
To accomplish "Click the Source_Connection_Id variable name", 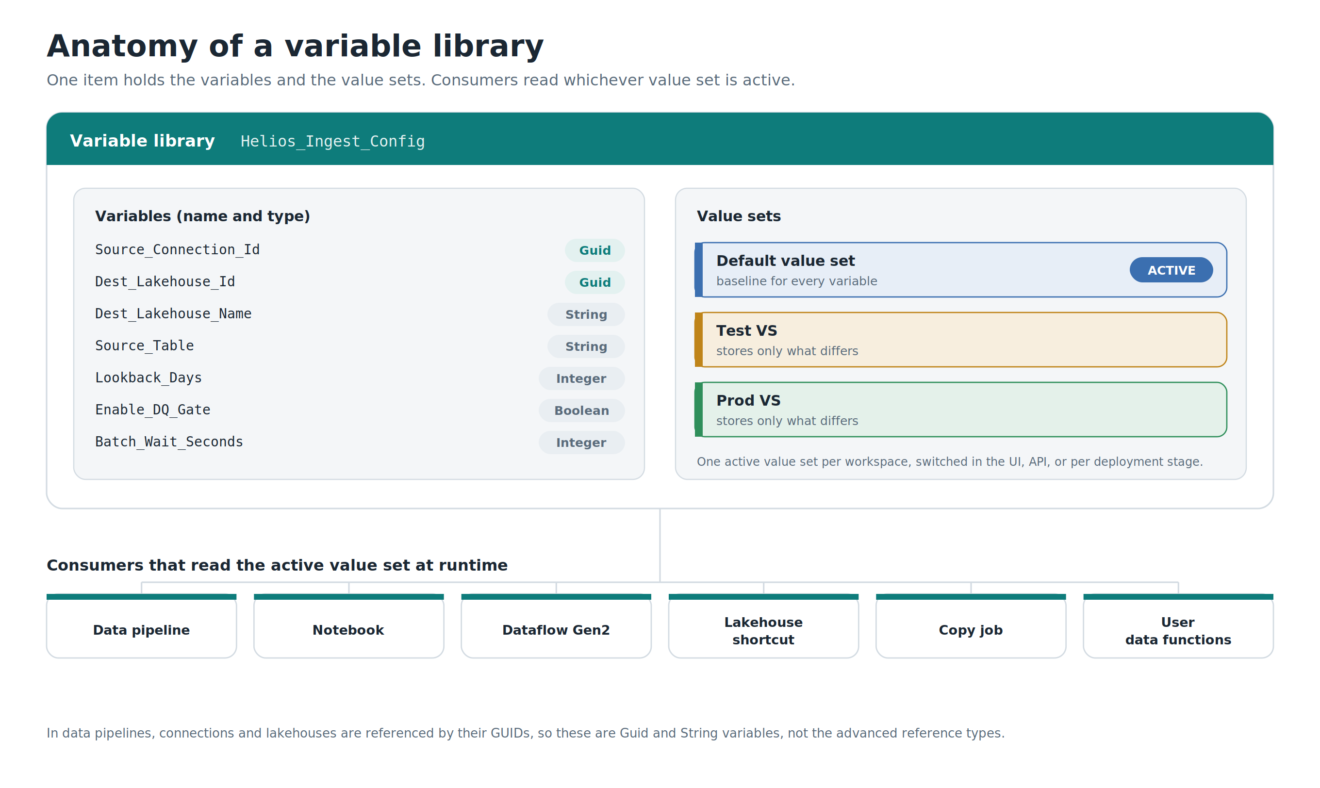I will click(x=177, y=250).
